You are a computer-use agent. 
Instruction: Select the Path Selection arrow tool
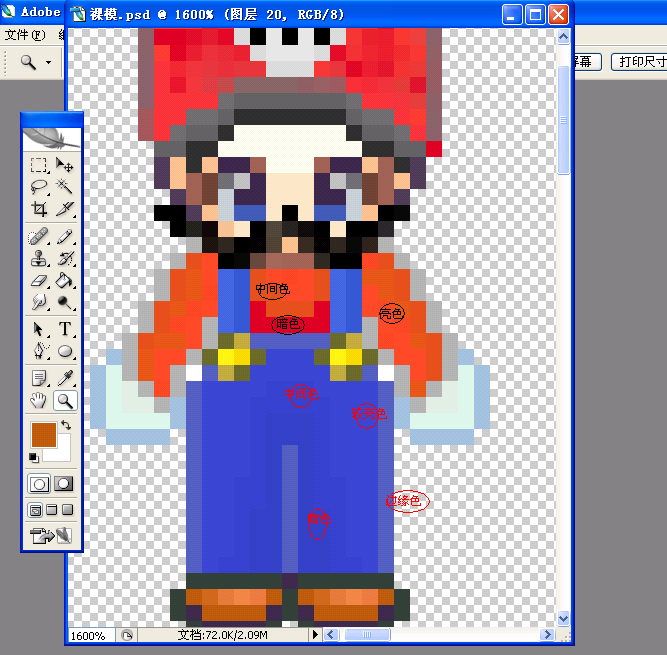pyautogui.click(x=39, y=329)
